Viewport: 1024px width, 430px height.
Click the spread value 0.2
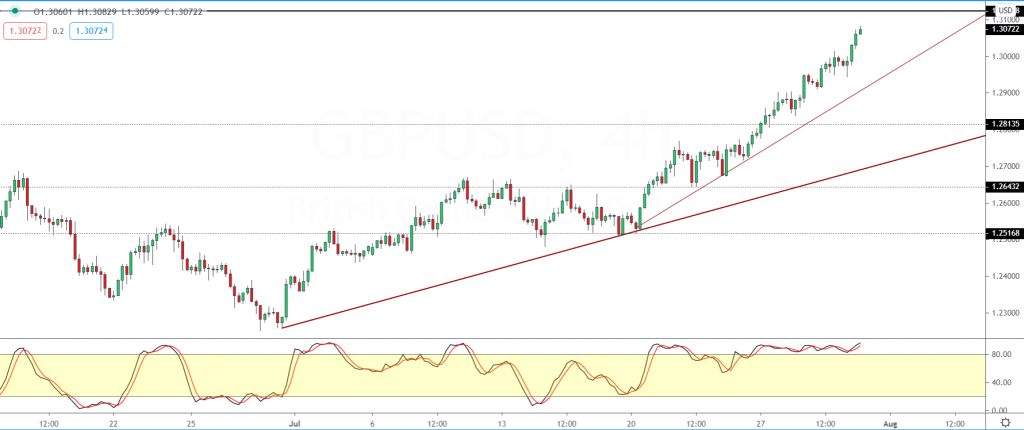59,31
